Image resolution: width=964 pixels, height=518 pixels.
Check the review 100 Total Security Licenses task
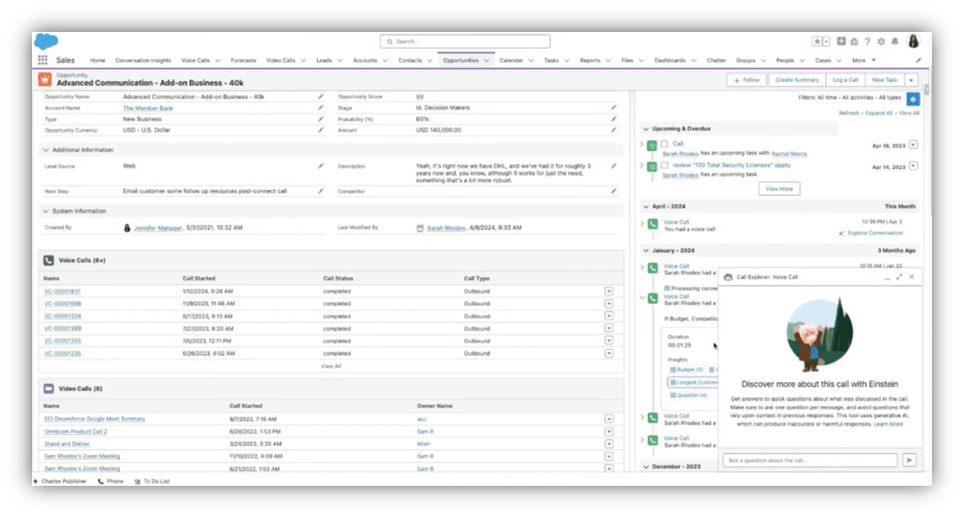[x=665, y=165]
